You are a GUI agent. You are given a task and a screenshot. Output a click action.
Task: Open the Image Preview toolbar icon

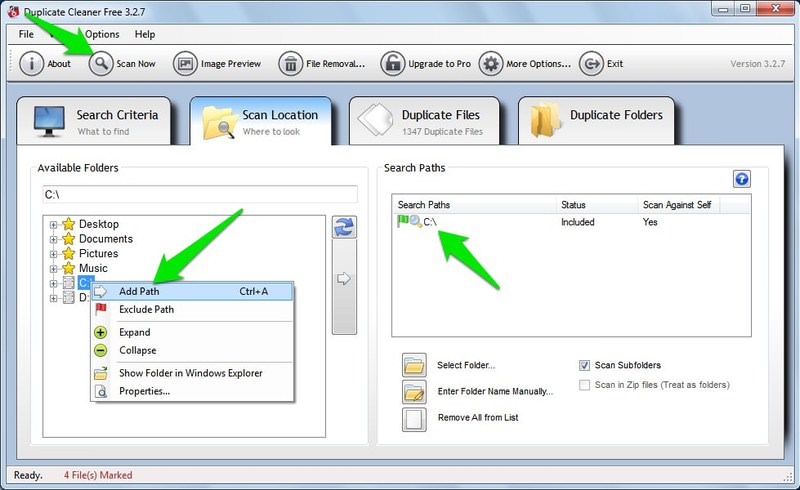point(185,64)
